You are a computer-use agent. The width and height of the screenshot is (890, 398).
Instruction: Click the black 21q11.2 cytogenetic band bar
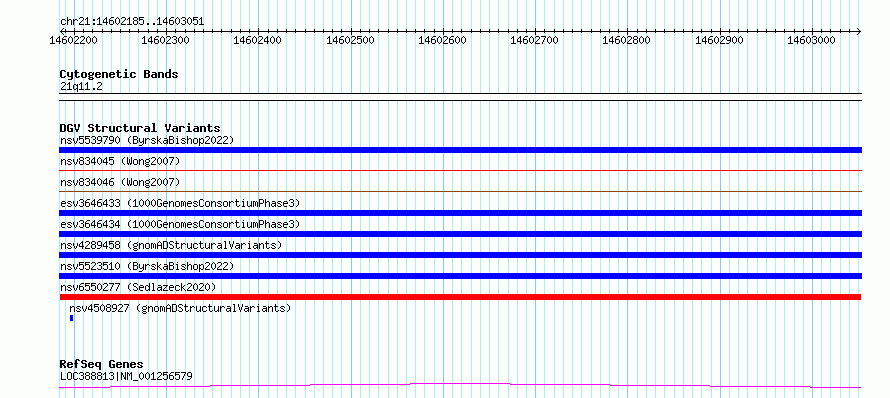pyautogui.click(x=460, y=97)
